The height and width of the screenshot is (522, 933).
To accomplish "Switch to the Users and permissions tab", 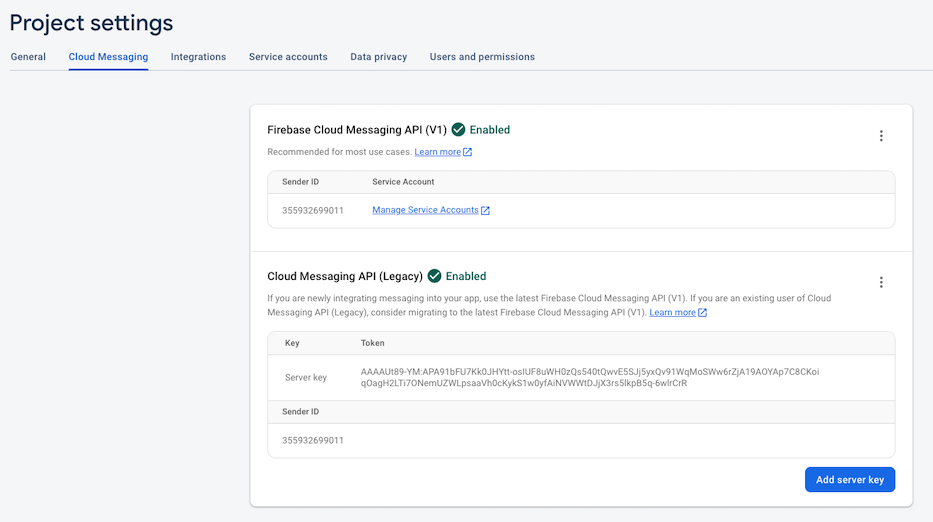I will click(482, 57).
